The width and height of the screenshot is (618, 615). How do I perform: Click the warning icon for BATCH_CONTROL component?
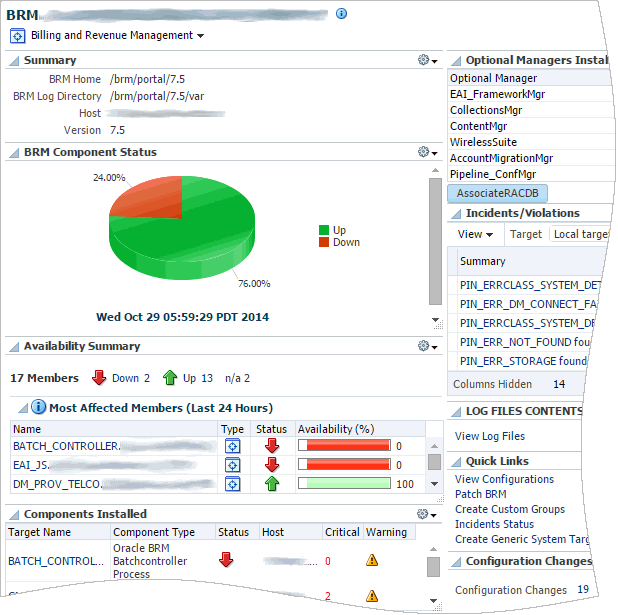tap(372, 560)
